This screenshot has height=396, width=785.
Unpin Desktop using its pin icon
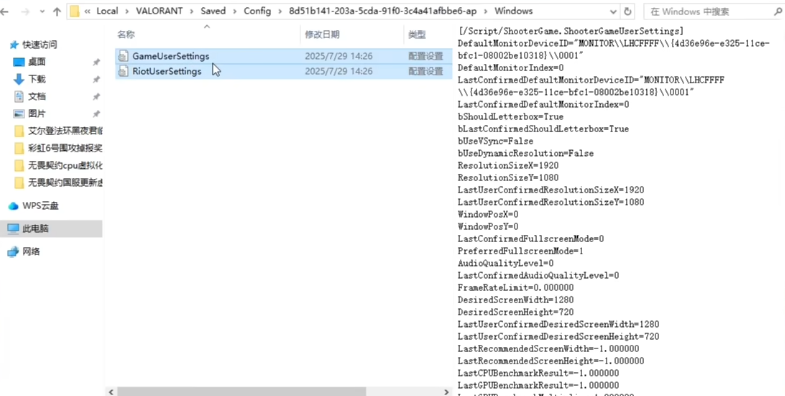click(96, 62)
